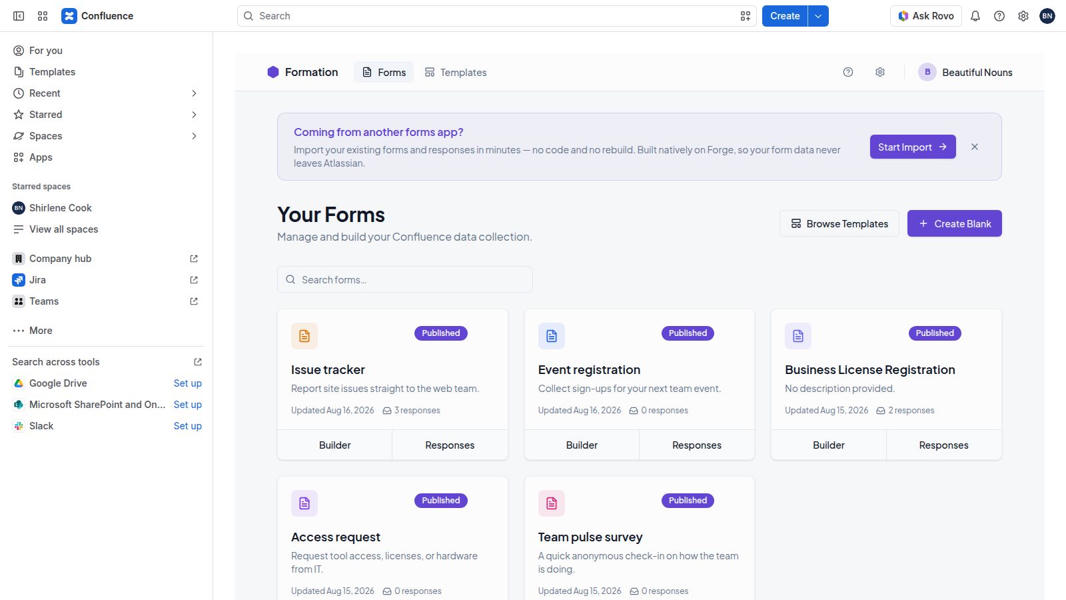This screenshot has height=600, width=1066.
Task: Open Confluence settings gear in top bar
Action: (x=1023, y=16)
